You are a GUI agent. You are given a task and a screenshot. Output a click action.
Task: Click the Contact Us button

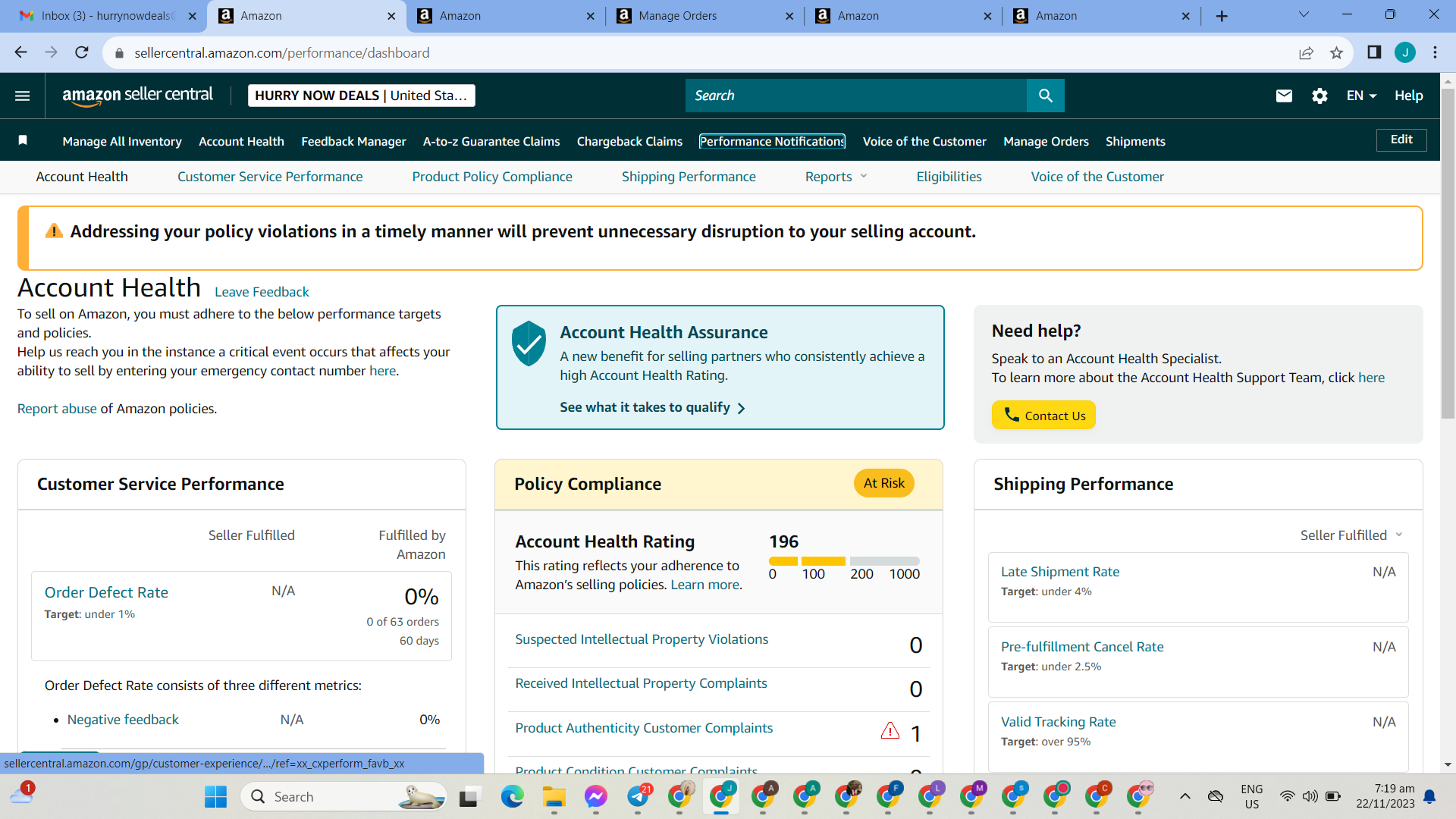tap(1043, 415)
